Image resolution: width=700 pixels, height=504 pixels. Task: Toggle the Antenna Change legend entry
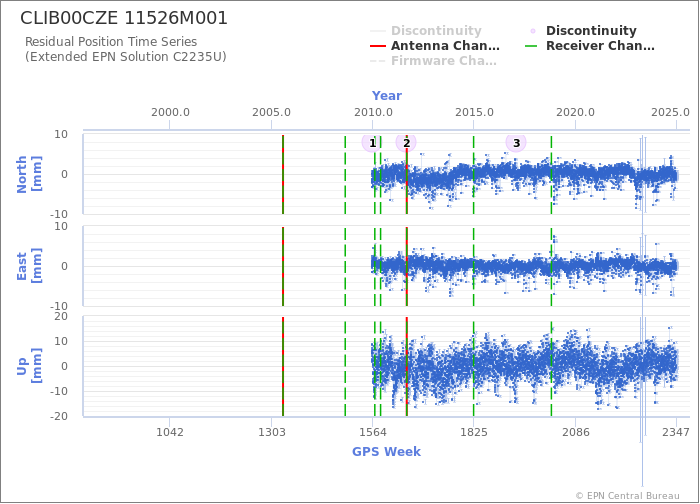pyautogui.click(x=435, y=46)
